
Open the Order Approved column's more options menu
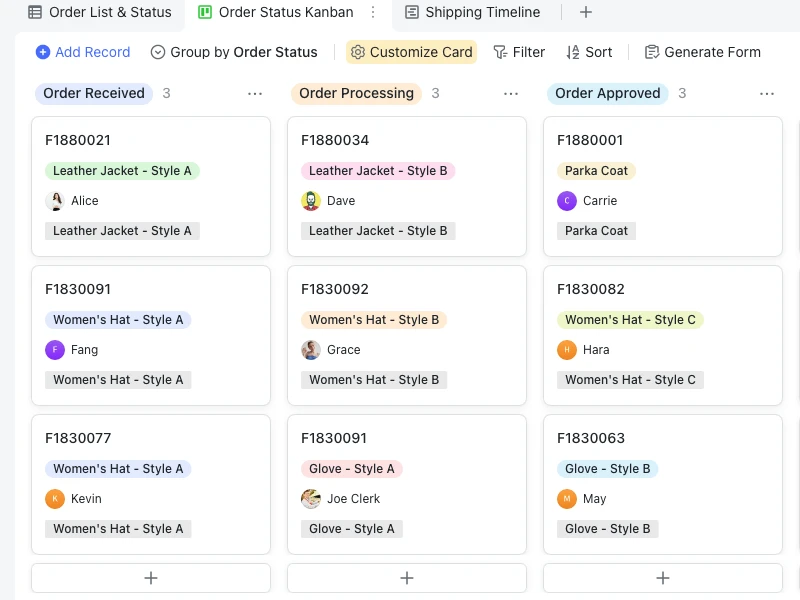[767, 93]
